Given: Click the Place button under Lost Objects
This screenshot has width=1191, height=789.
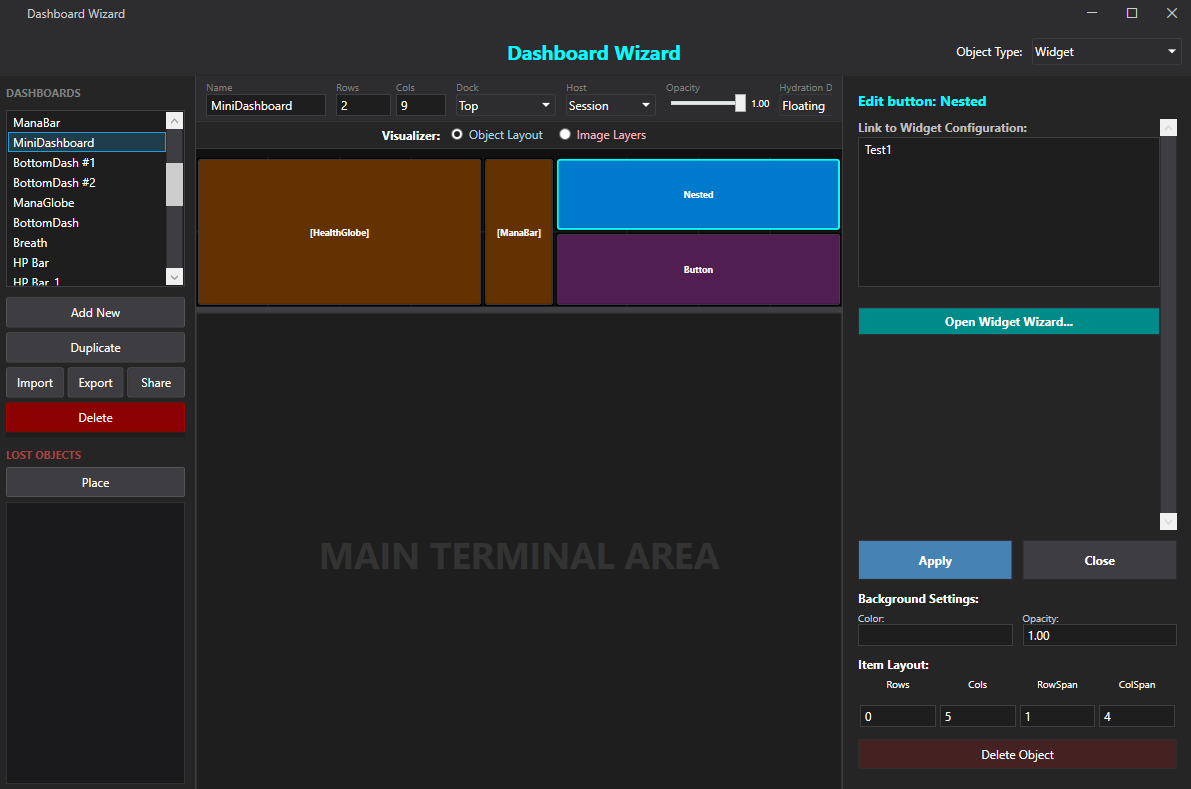Looking at the screenshot, I should (96, 482).
